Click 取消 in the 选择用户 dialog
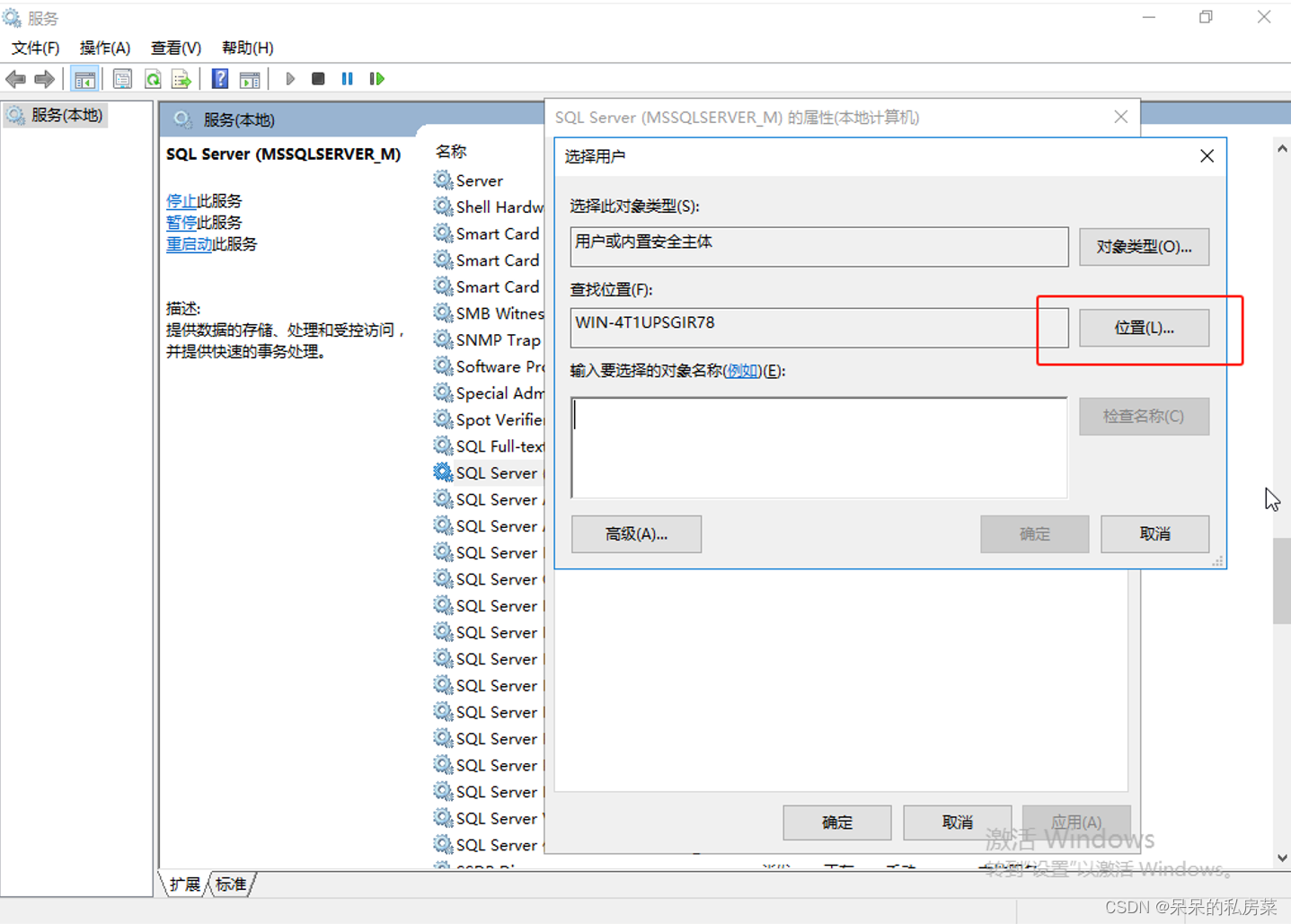The width and height of the screenshot is (1291, 924). pos(1154,534)
